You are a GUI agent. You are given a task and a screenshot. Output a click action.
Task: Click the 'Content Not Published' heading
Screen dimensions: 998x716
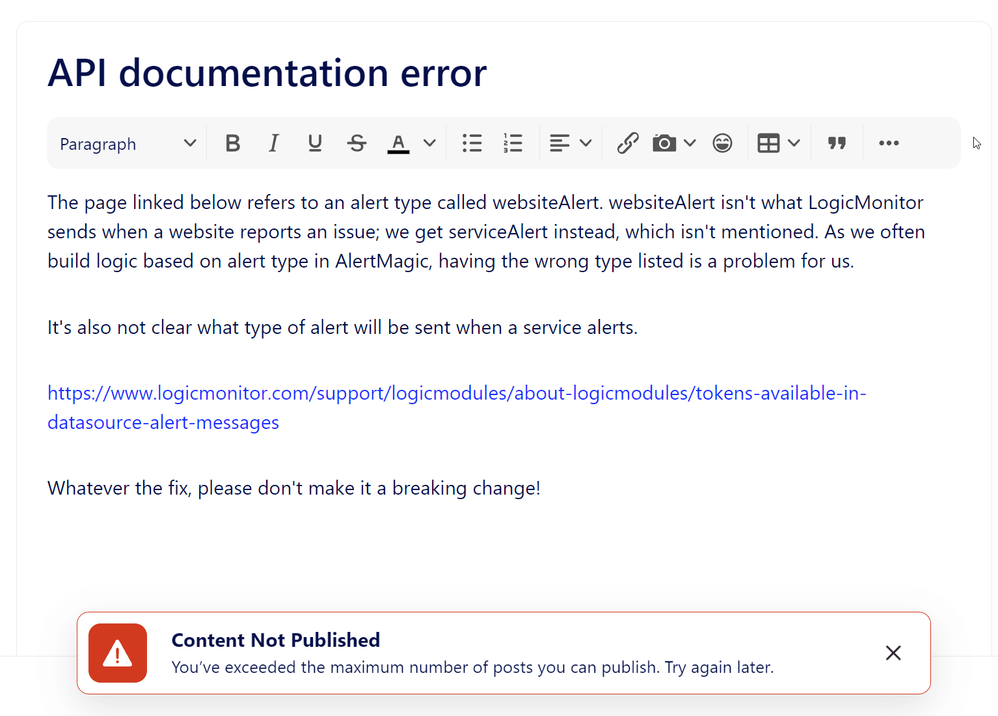[276, 640]
